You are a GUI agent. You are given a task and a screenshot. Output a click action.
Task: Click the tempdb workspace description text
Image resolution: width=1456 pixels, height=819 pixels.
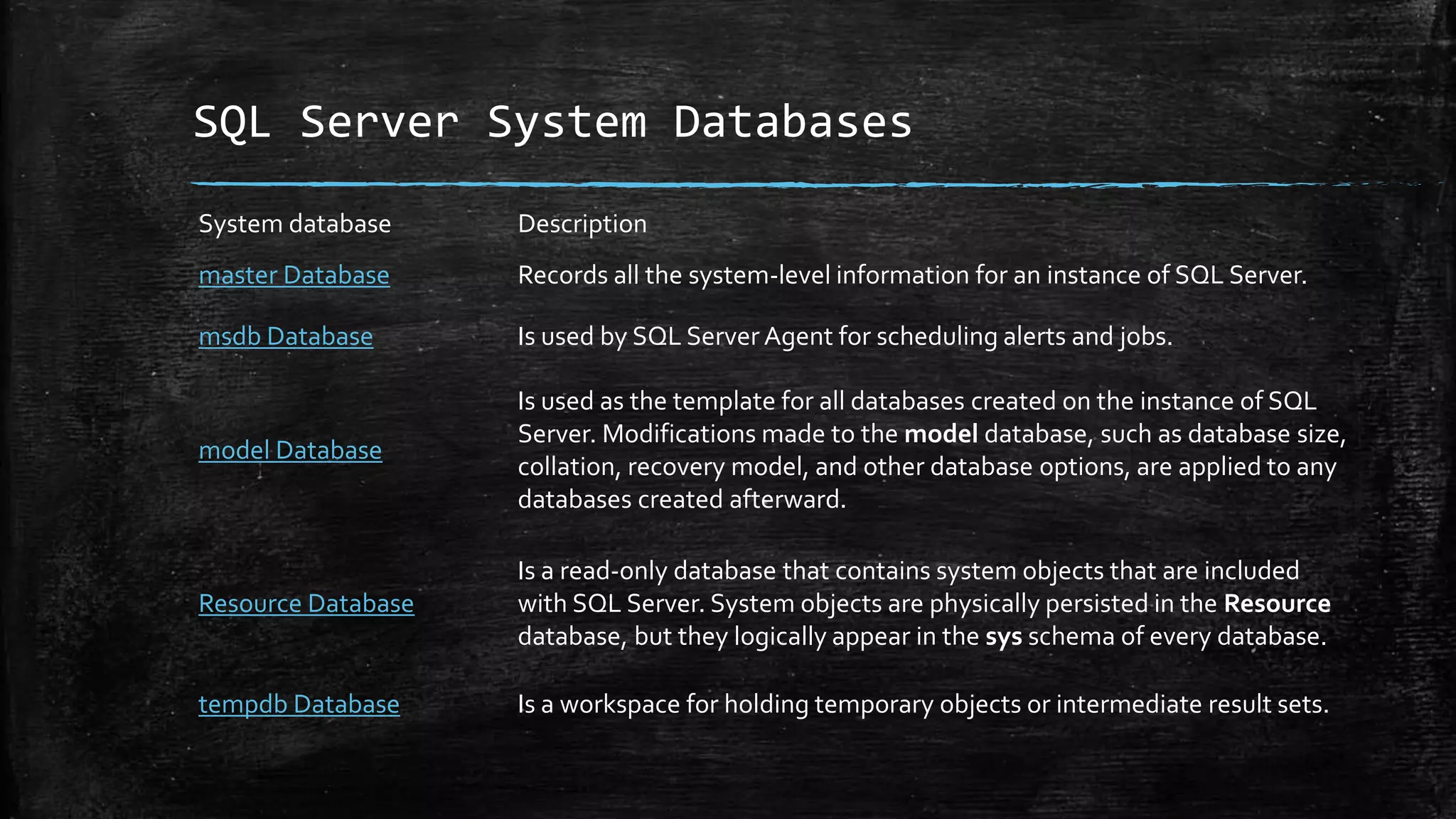point(922,705)
